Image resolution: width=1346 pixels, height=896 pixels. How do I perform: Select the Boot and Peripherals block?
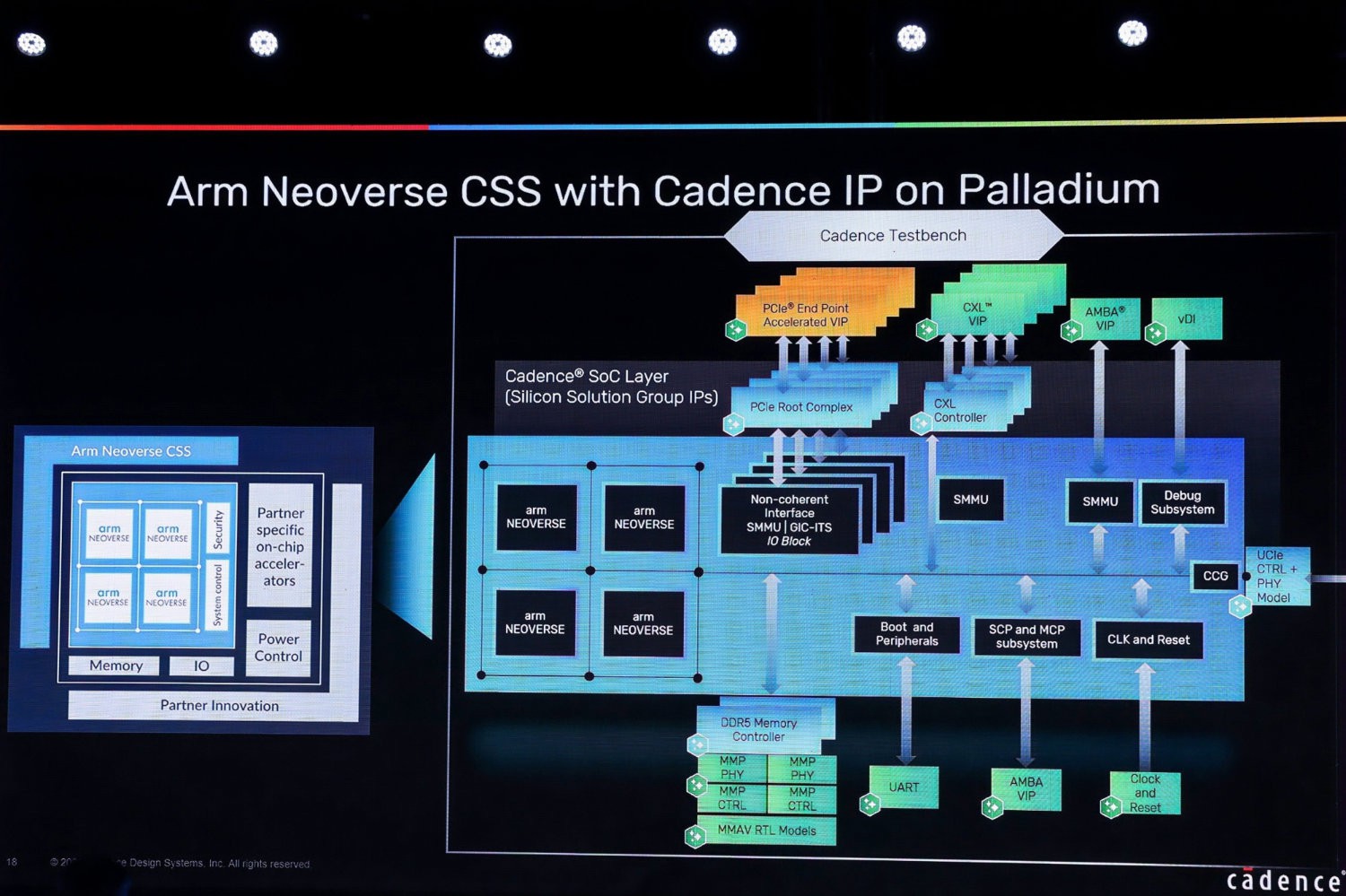click(906, 634)
